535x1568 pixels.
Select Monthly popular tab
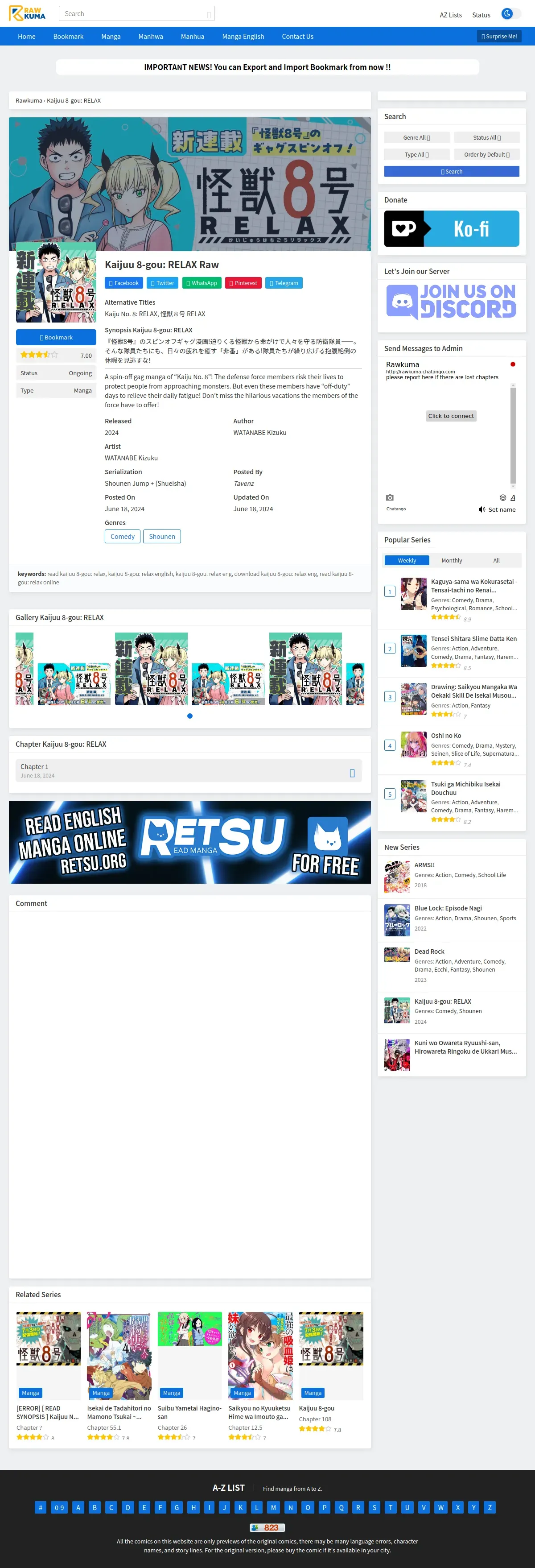pos(452,561)
